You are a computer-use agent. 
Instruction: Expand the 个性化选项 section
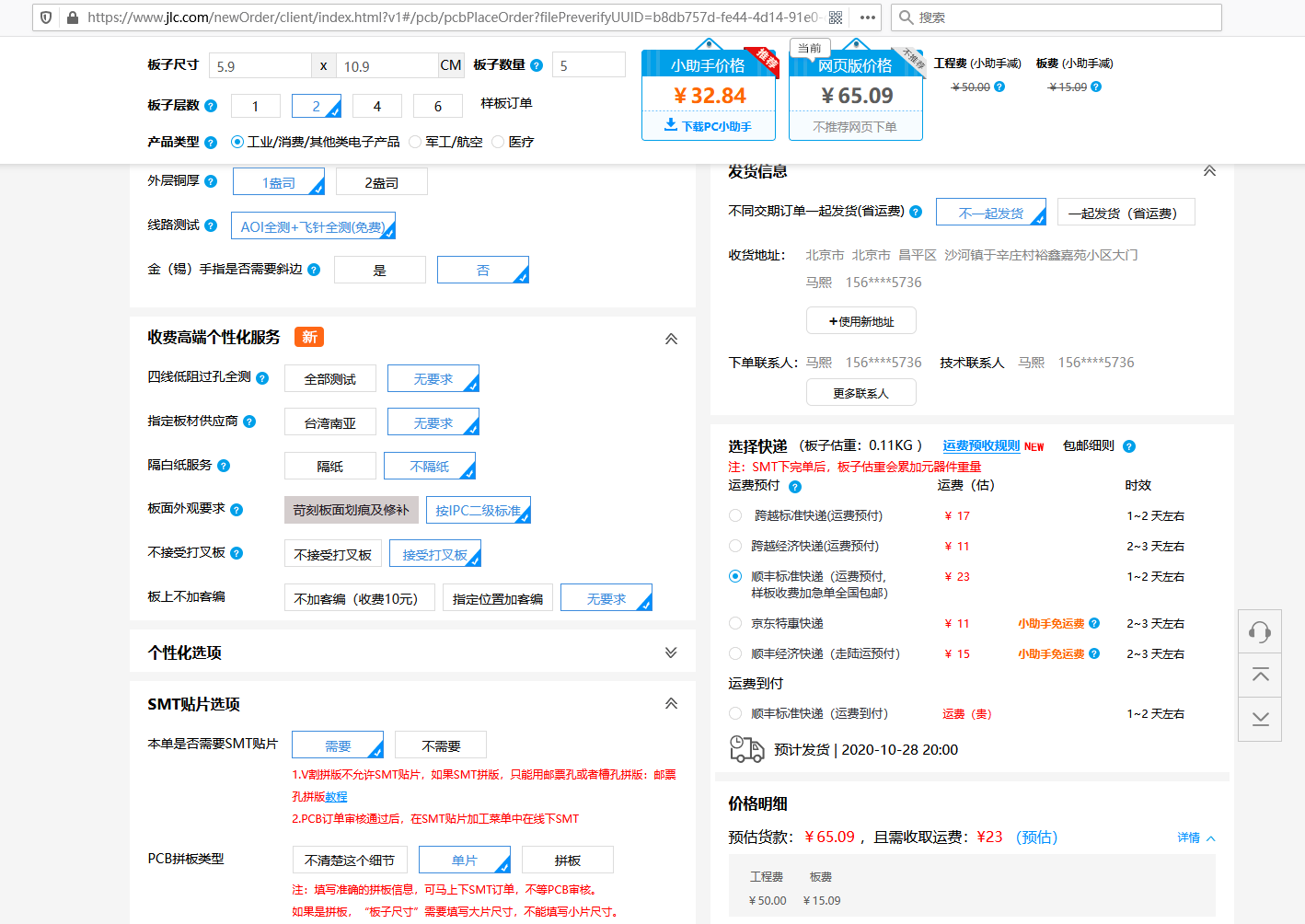(x=671, y=651)
